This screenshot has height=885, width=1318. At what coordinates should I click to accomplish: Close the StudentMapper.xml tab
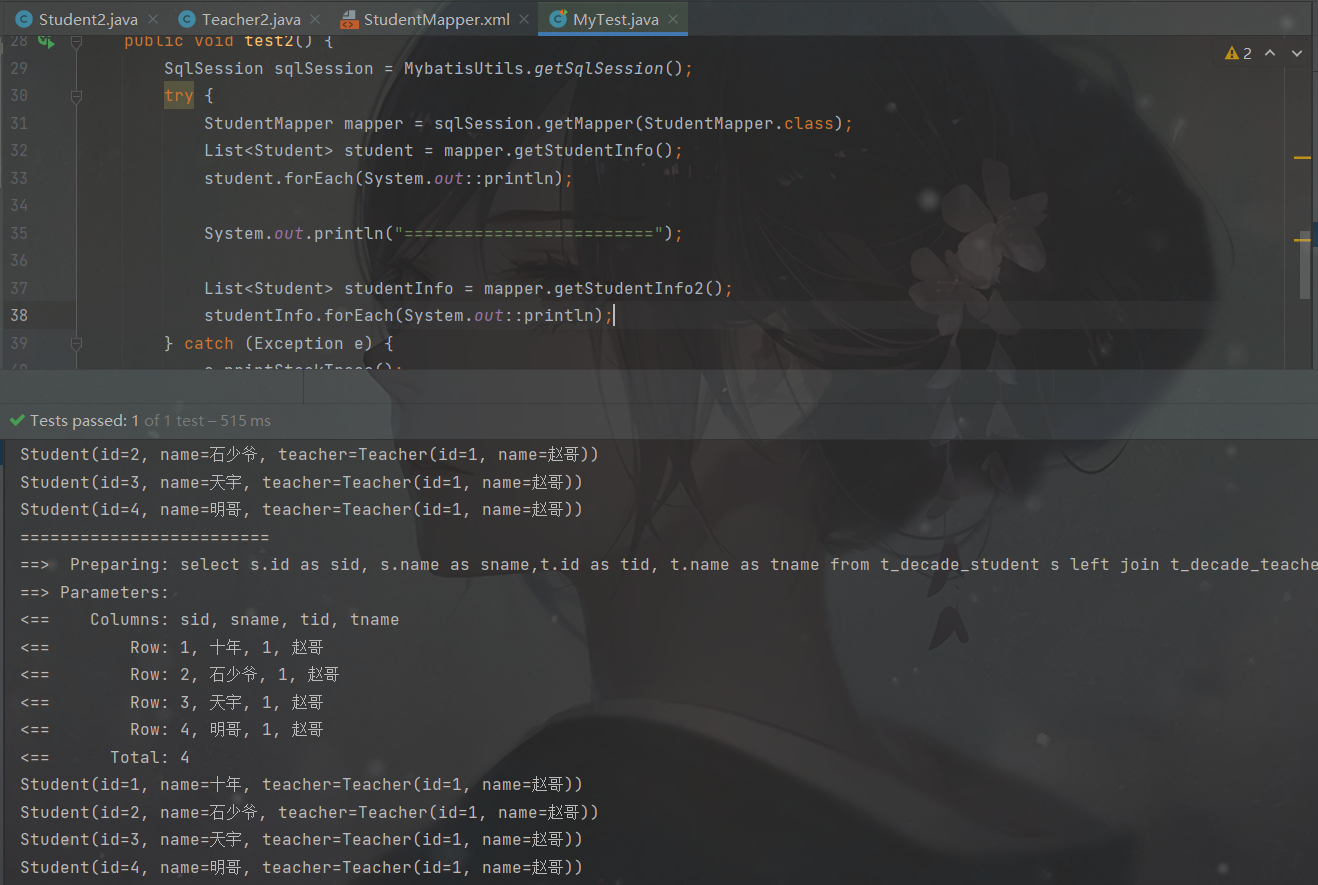[525, 19]
